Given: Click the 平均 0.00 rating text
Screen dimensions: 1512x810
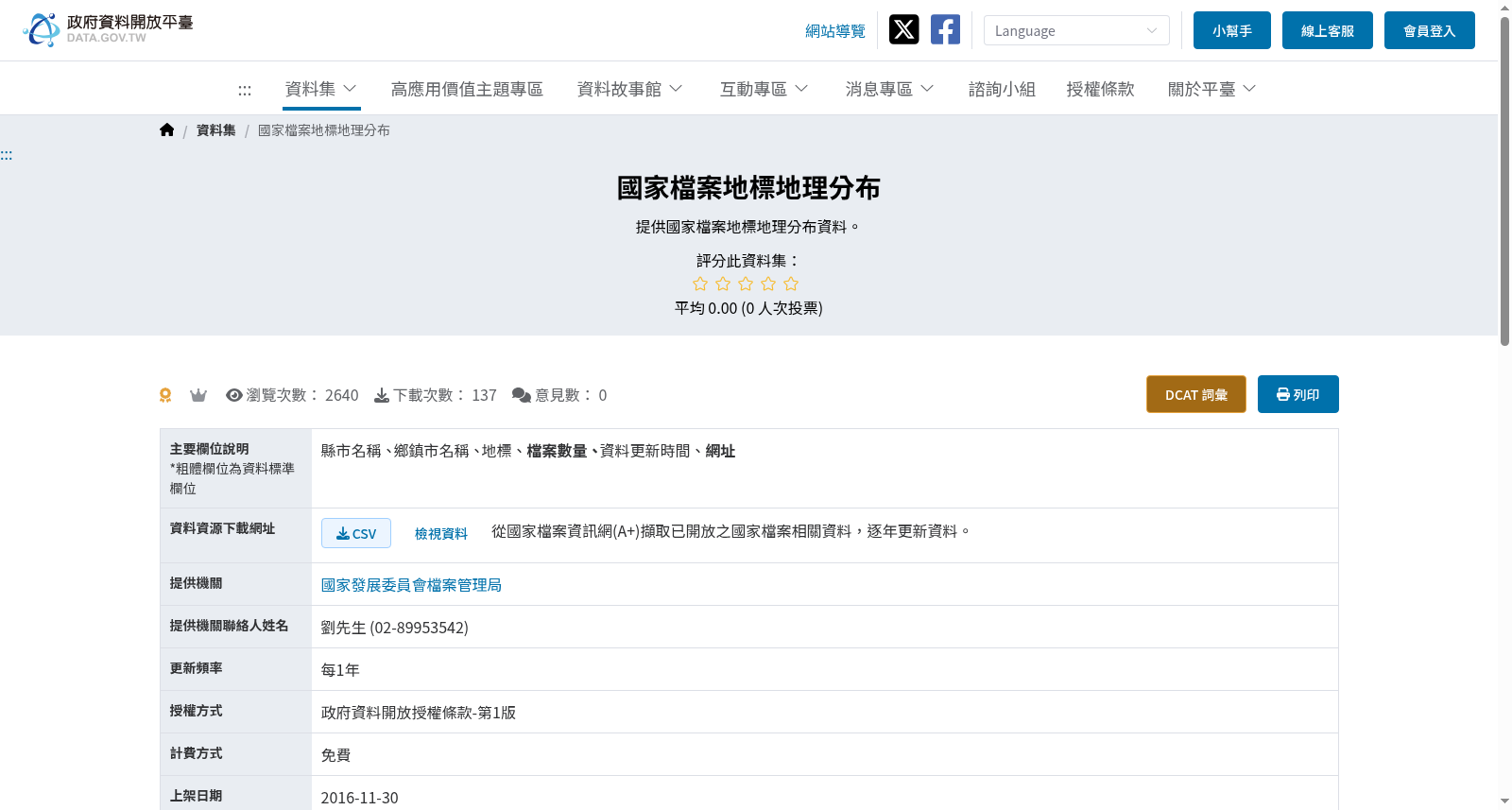Looking at the screenshot, I should click(x=748, y=308).
